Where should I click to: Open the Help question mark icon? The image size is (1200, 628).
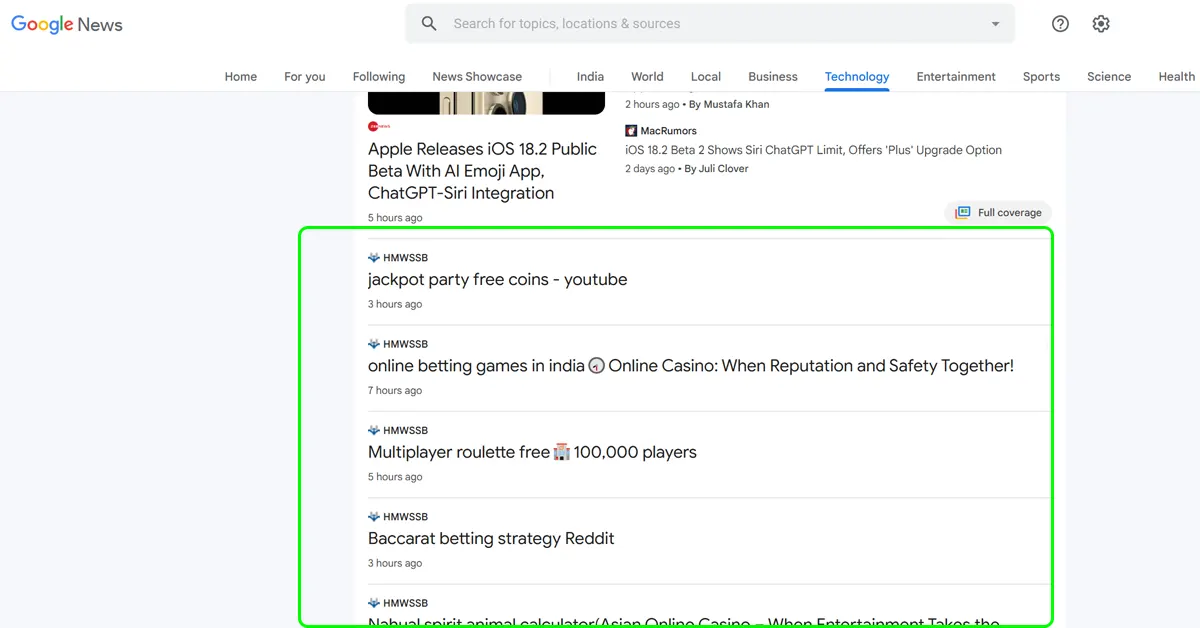coord(1061,24)
